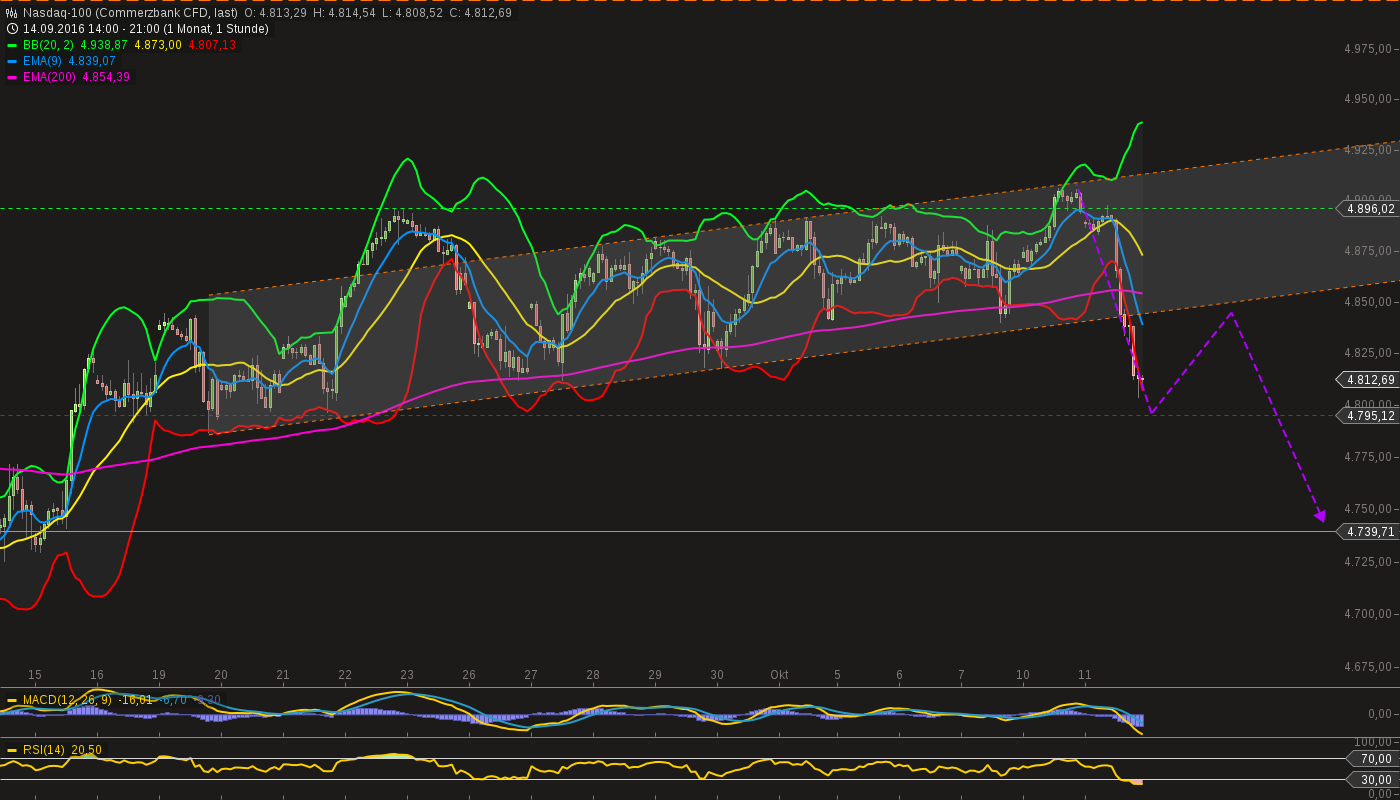Click the current price tag 4.812,69
This screenshot has width=1400, height=800.
1367,380
